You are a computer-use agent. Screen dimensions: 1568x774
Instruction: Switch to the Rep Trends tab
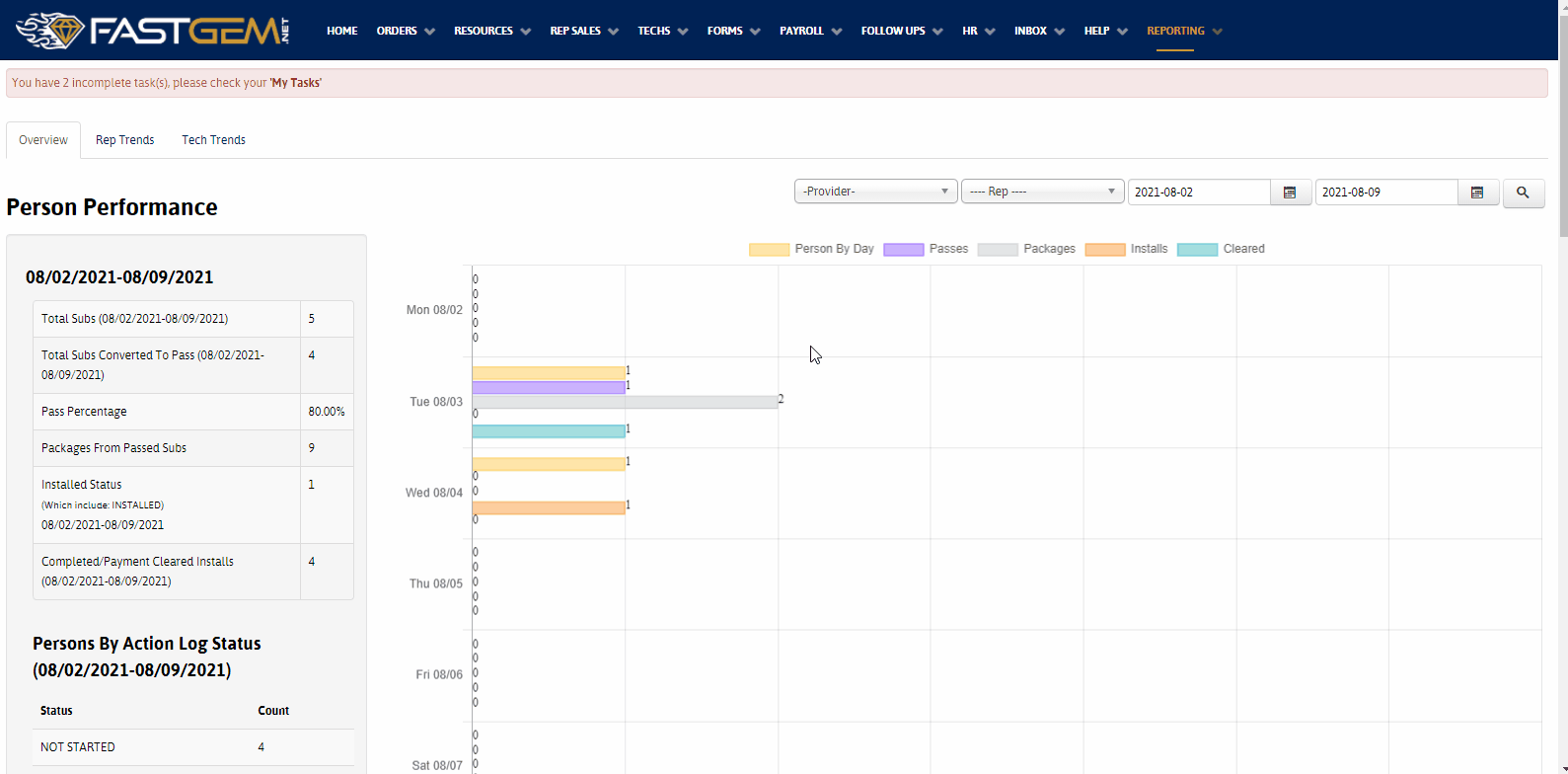tap(124, 140)
